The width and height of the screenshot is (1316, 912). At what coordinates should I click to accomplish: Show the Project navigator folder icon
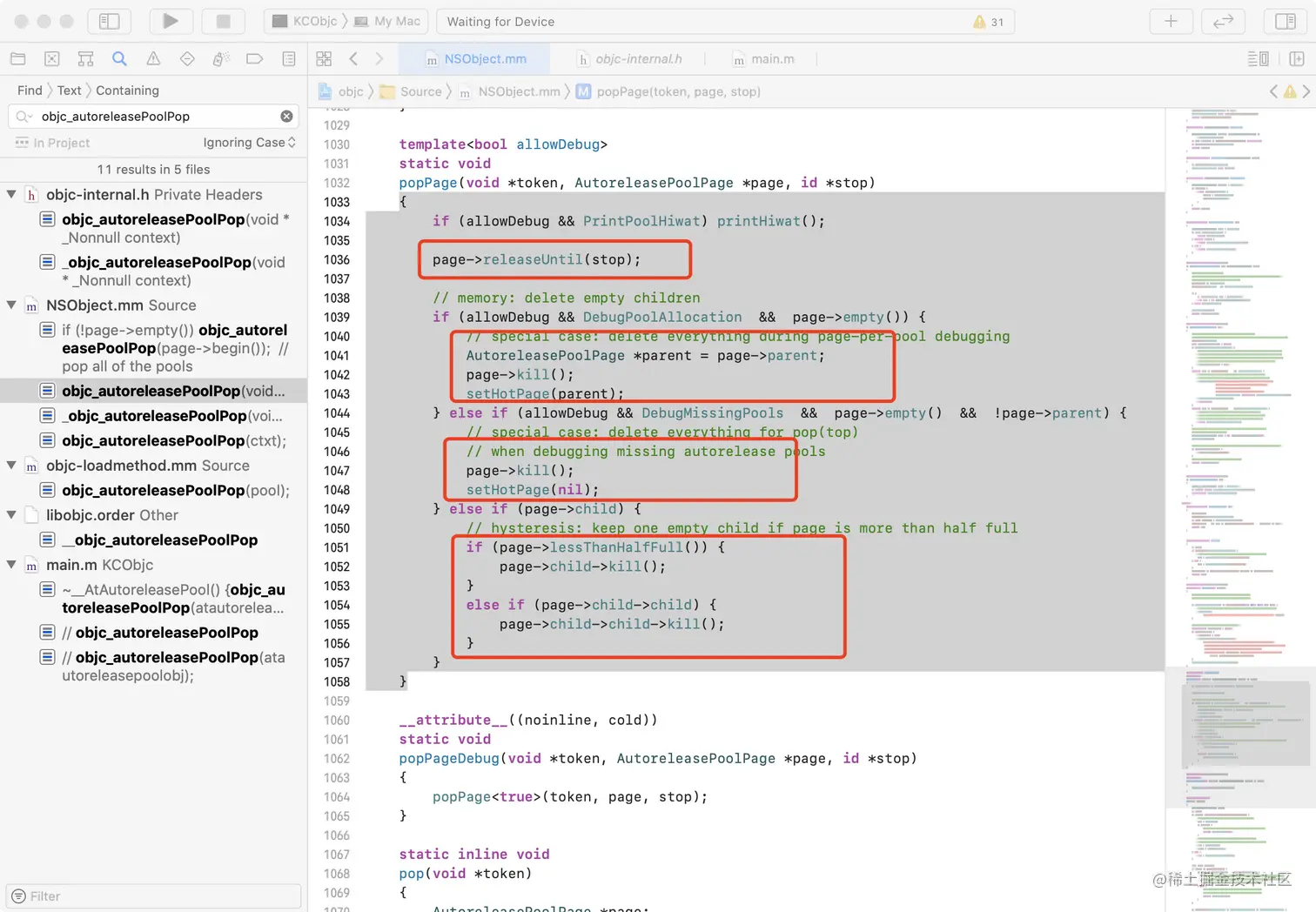click(17, 59)
